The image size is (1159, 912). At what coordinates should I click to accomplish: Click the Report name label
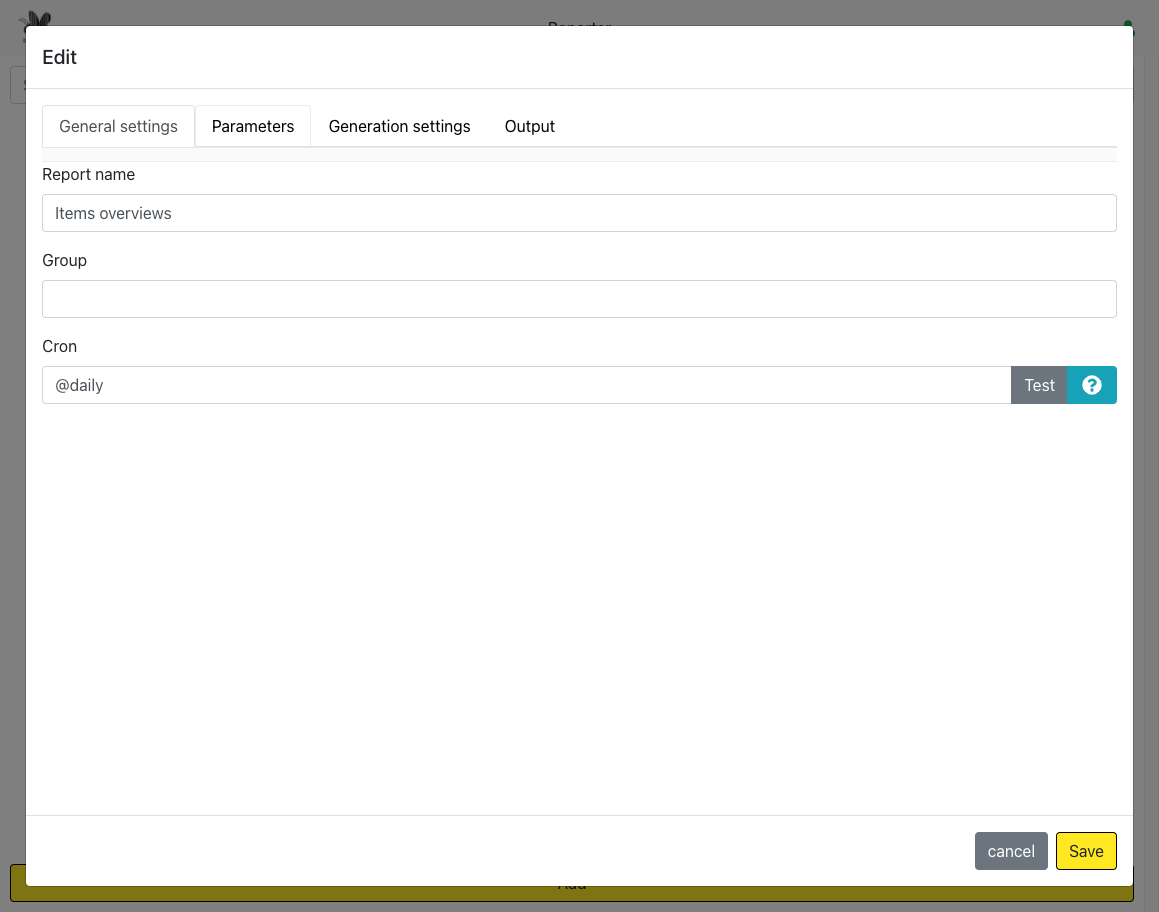point(88,174)
